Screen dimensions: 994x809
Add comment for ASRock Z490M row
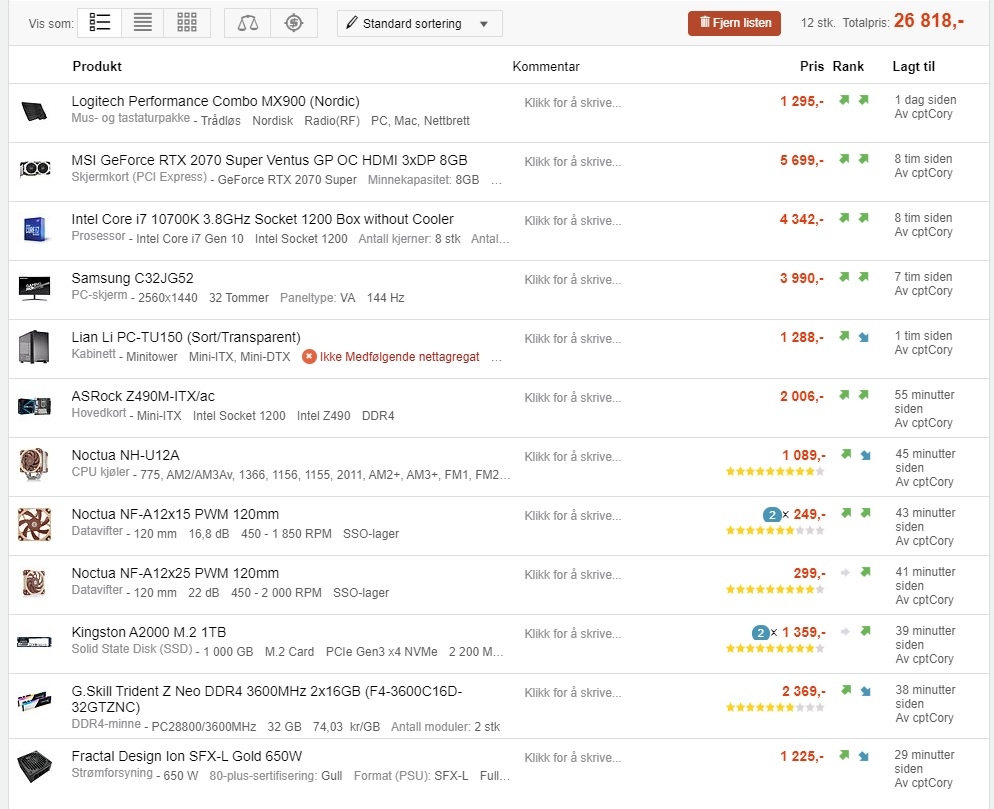572,398
